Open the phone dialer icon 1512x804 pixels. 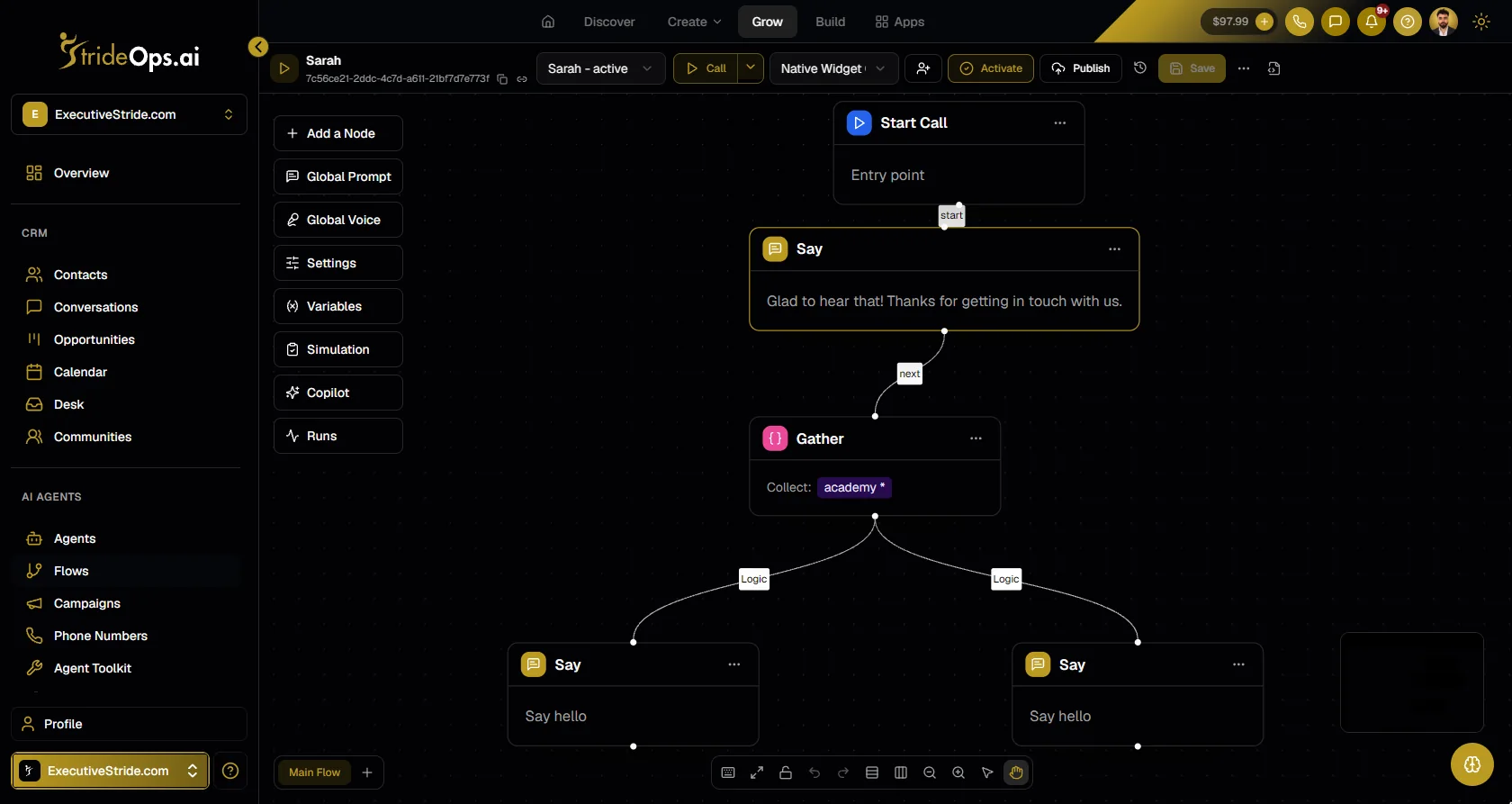point(1300,22)
